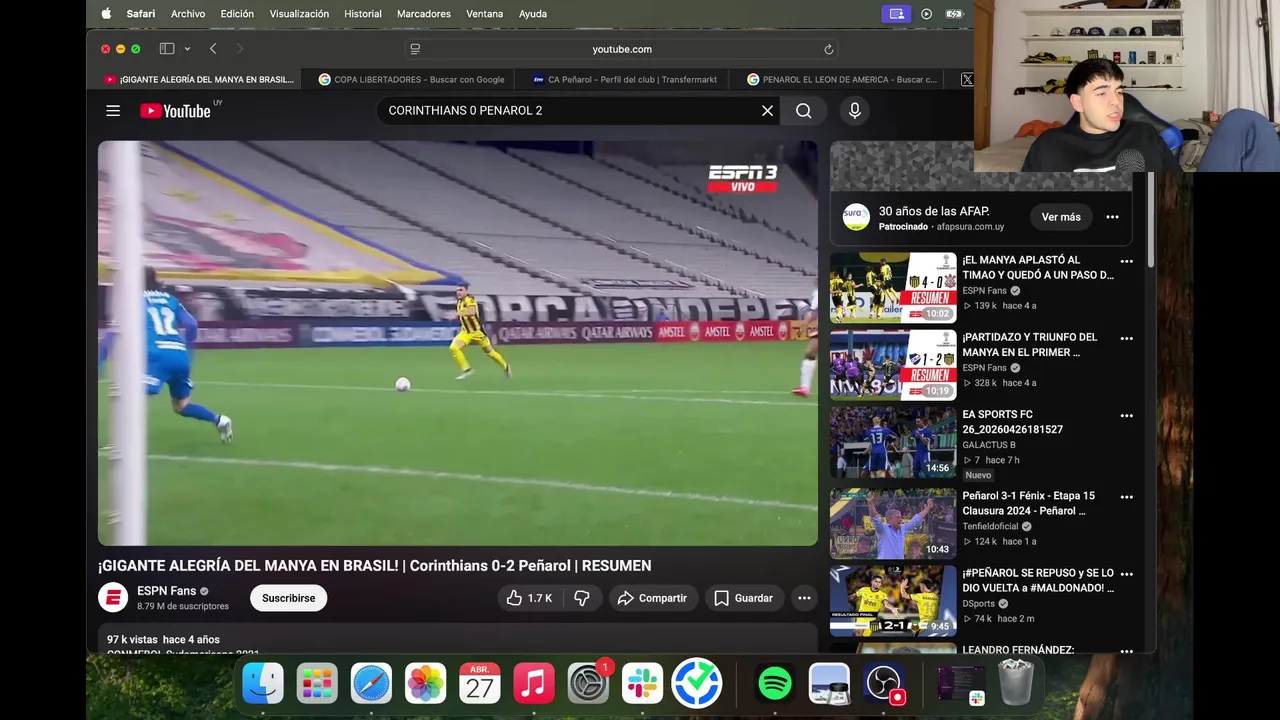Open options for 'Peñarol 3-1 Fénix' video
1280x720 pixels.
(1126, 497)
